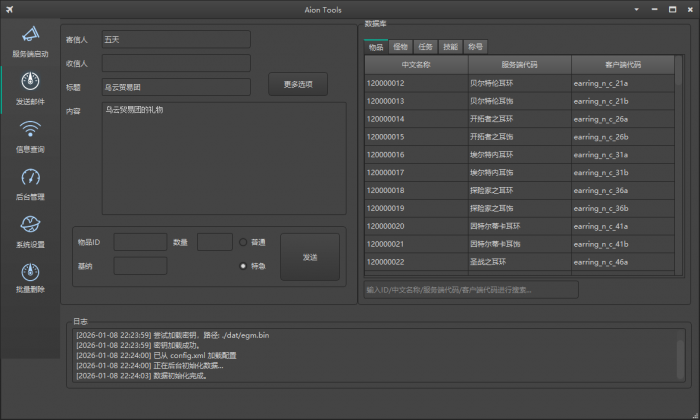The height and width of the screenshot is (420, 700).
Task: Click the 更多选项 button
Action: (298, 84)
